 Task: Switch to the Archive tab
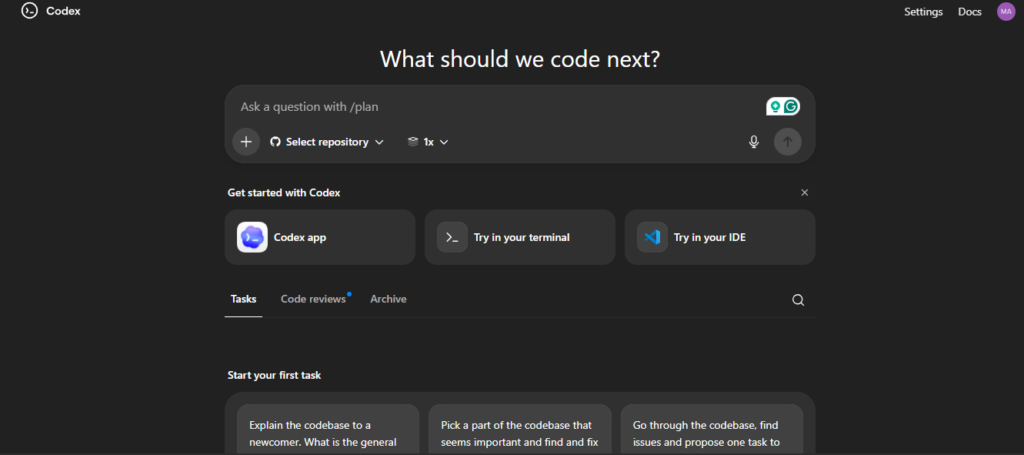pyautogui.click(x=389, y=299)
